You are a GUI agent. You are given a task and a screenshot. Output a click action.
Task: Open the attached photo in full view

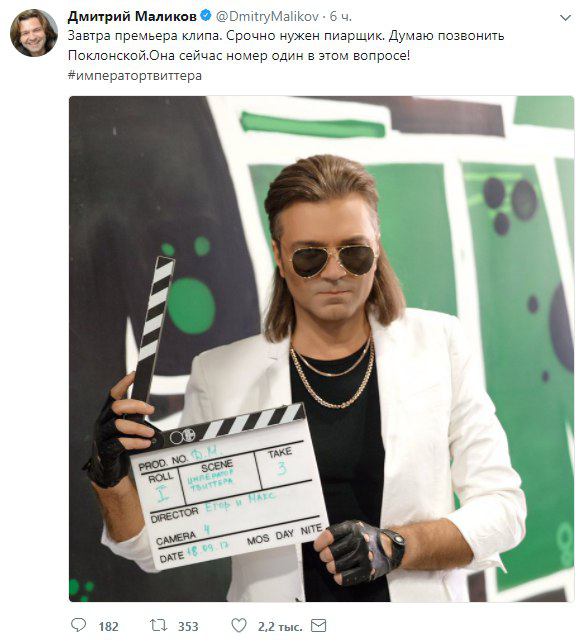click(321, 349)
